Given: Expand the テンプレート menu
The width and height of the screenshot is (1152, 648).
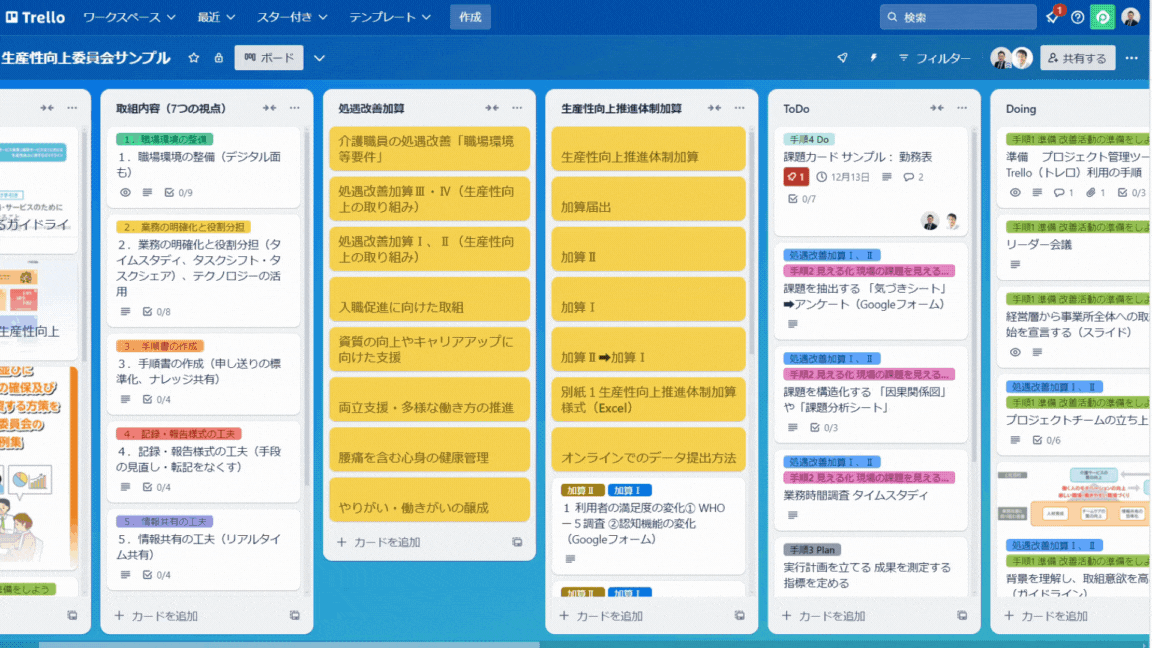Looking at the screenshot, I should [x=389, y=17].
